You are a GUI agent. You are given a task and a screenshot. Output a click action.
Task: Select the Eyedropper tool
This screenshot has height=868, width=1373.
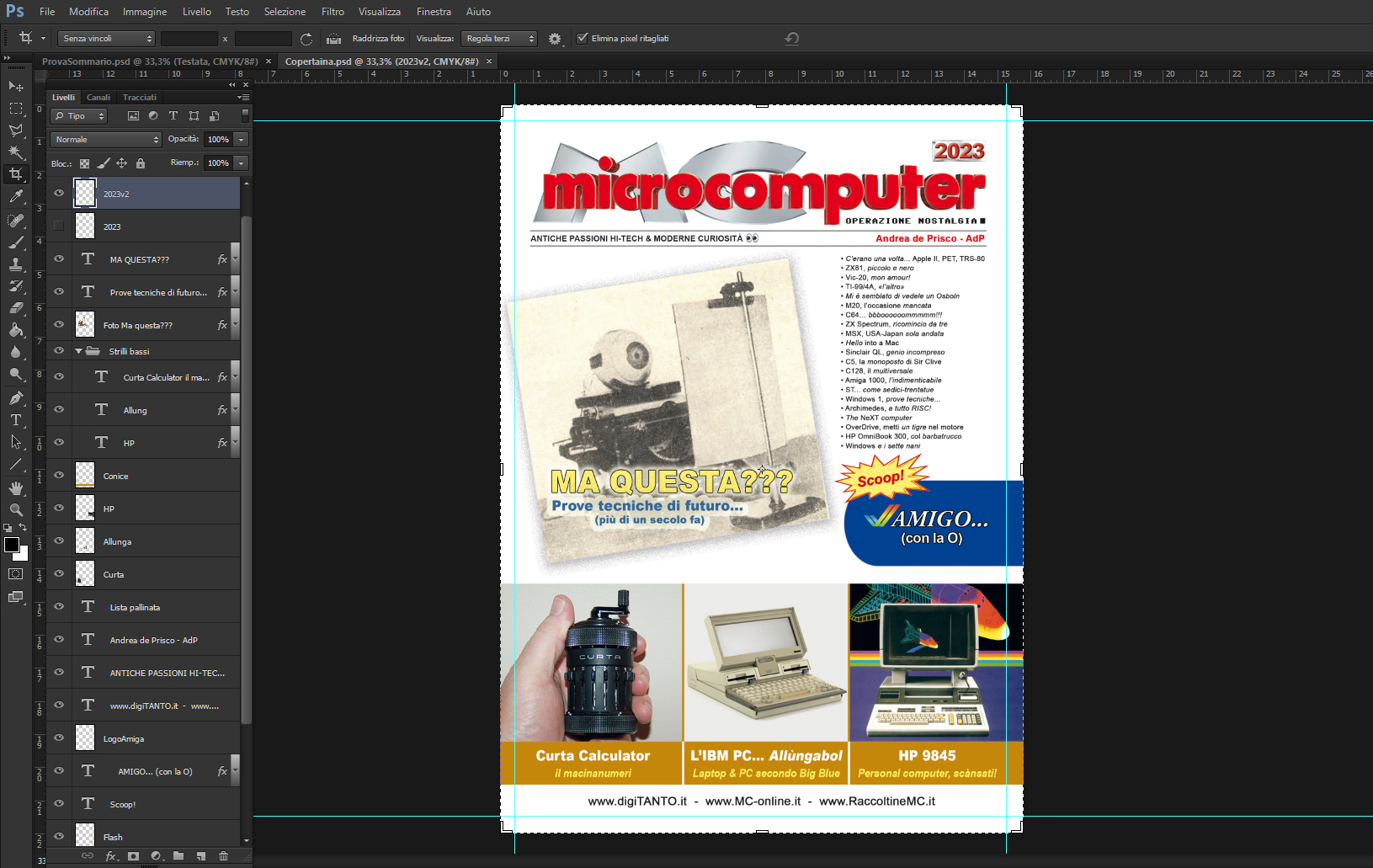coord(16,197)
